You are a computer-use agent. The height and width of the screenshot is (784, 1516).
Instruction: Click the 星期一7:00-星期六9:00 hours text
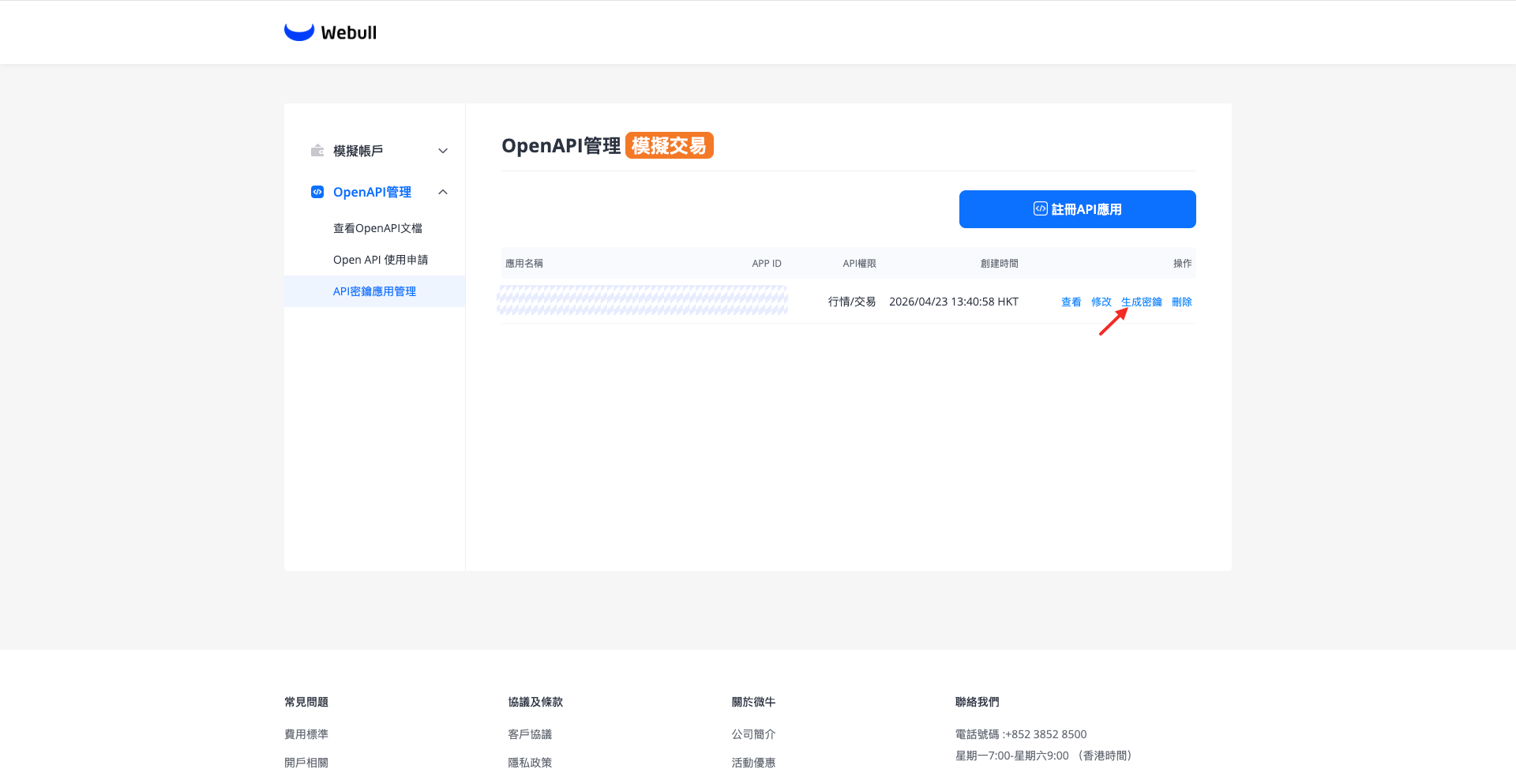point(1012,756)
